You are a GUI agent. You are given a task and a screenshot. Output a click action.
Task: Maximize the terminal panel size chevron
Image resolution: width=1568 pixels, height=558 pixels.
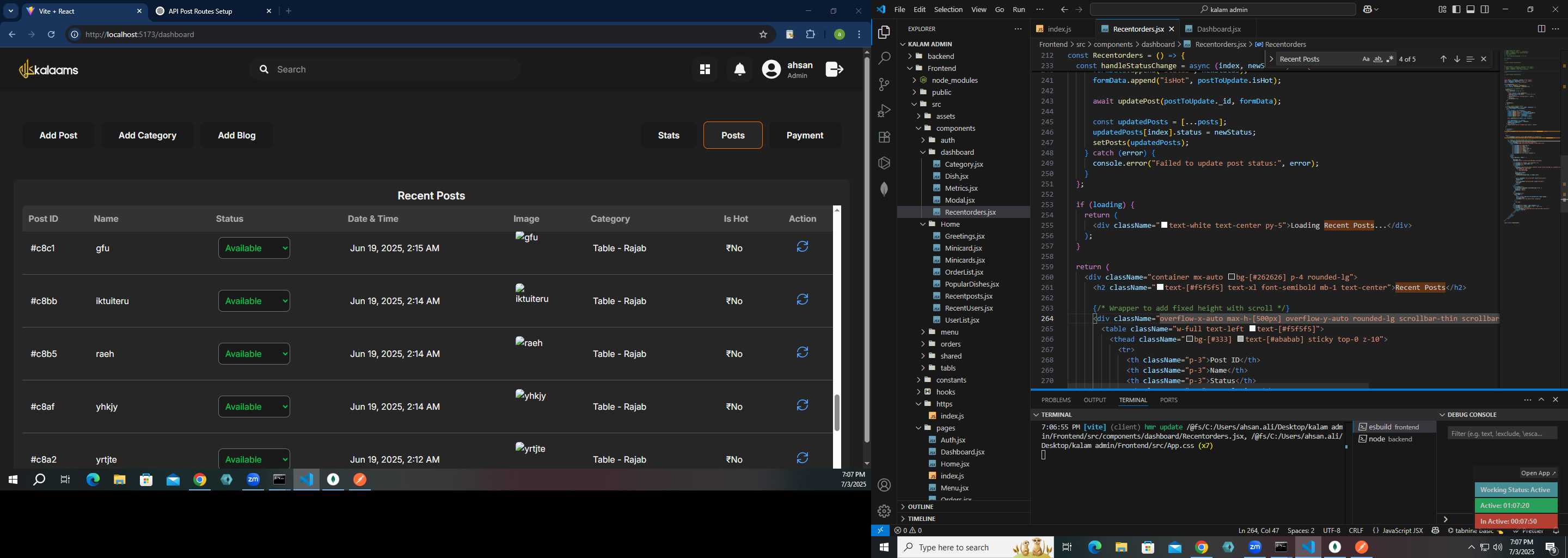[1541, 399]
